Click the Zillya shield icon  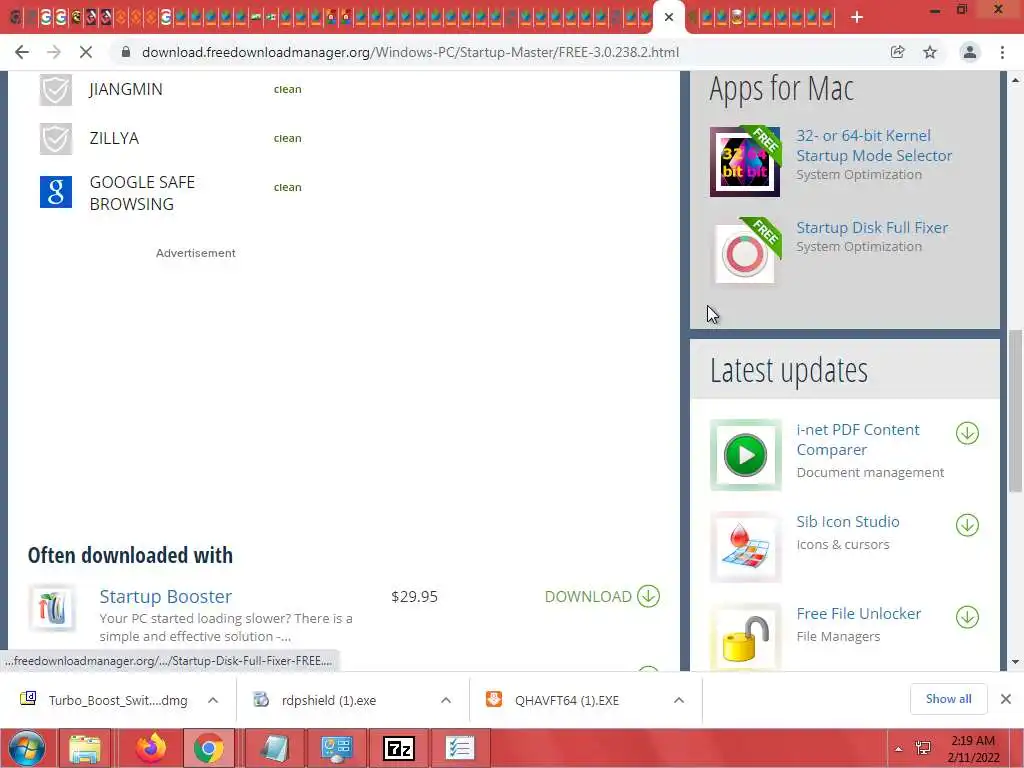tap(56, 138)
